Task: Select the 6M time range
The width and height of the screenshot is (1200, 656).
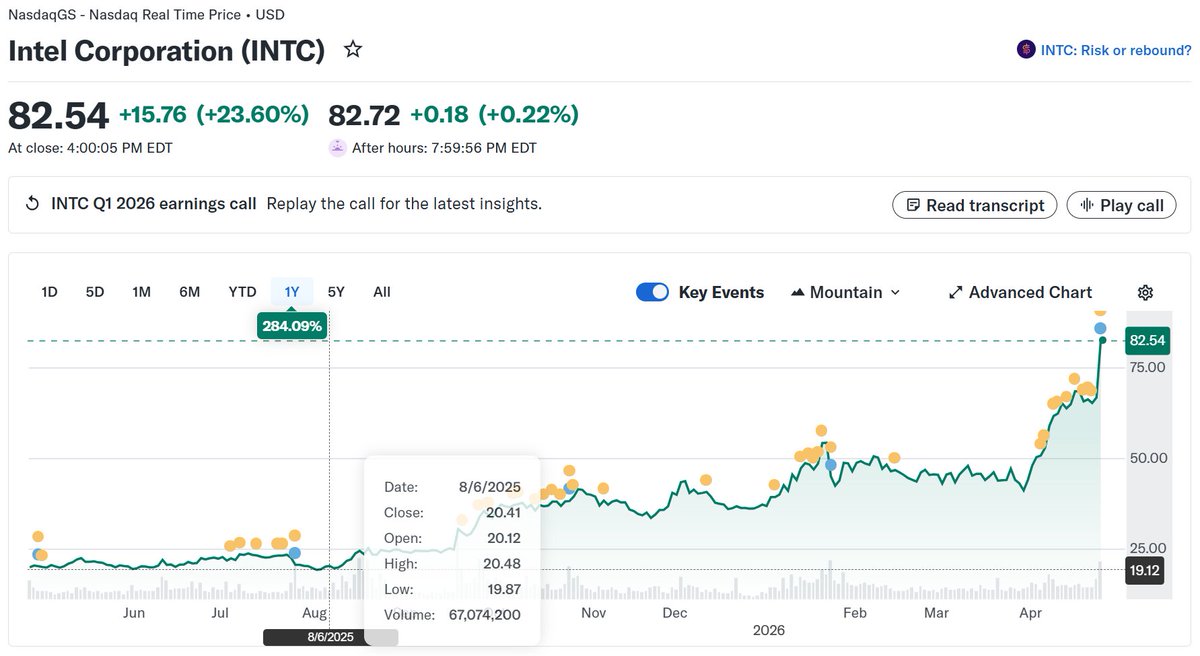Action: (x=189, y=292)
